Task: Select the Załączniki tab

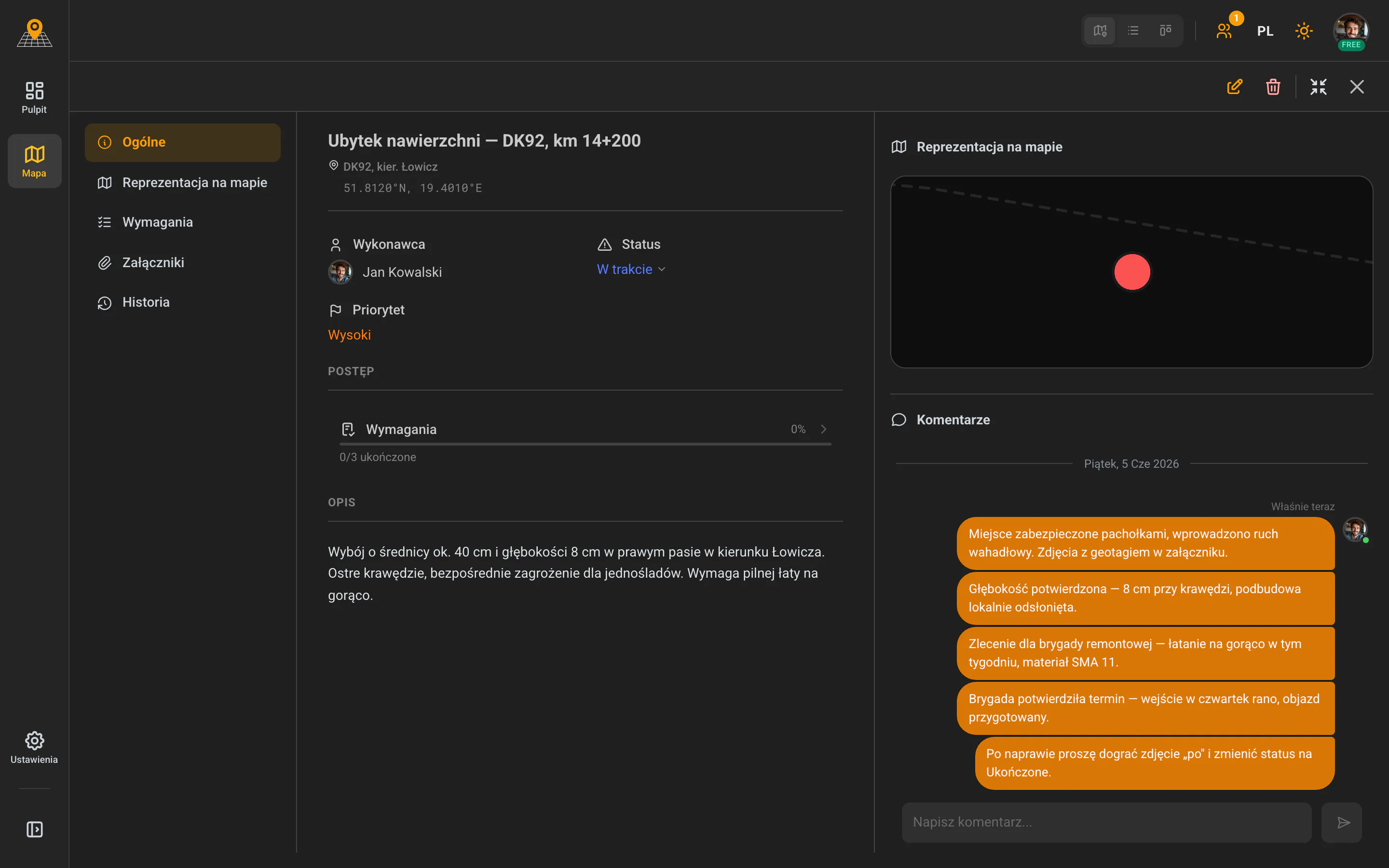Action: (x=182, y=262)
